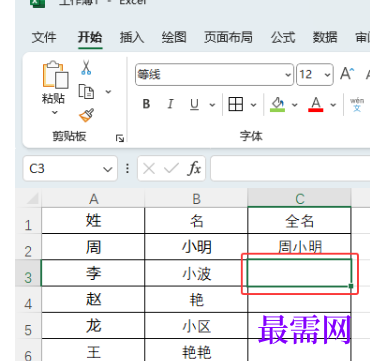370x361 pixels.
Task: Toggle Underline formatting
Action: point(194,105)
